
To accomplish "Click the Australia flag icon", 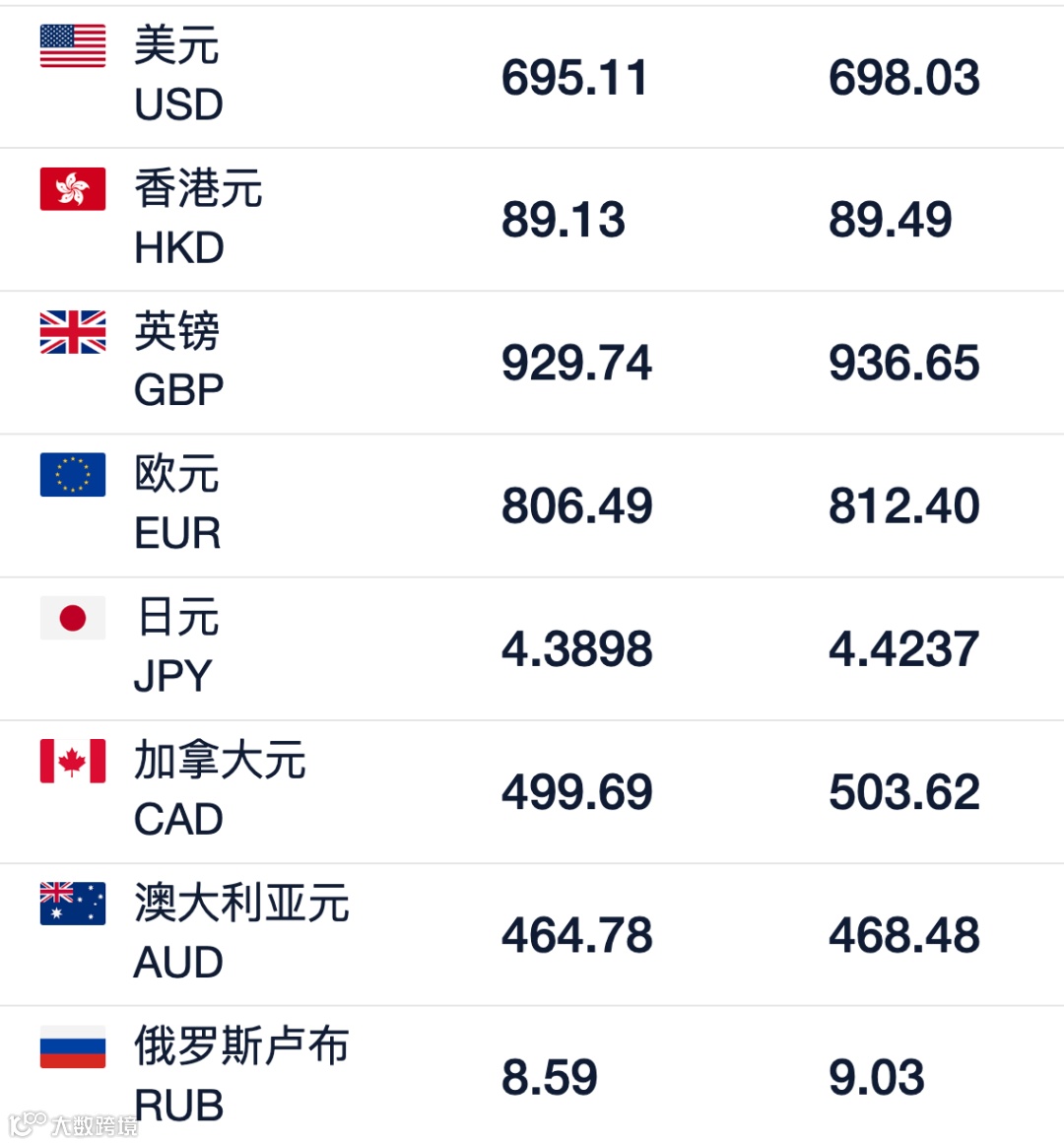I will click(72, 904).
